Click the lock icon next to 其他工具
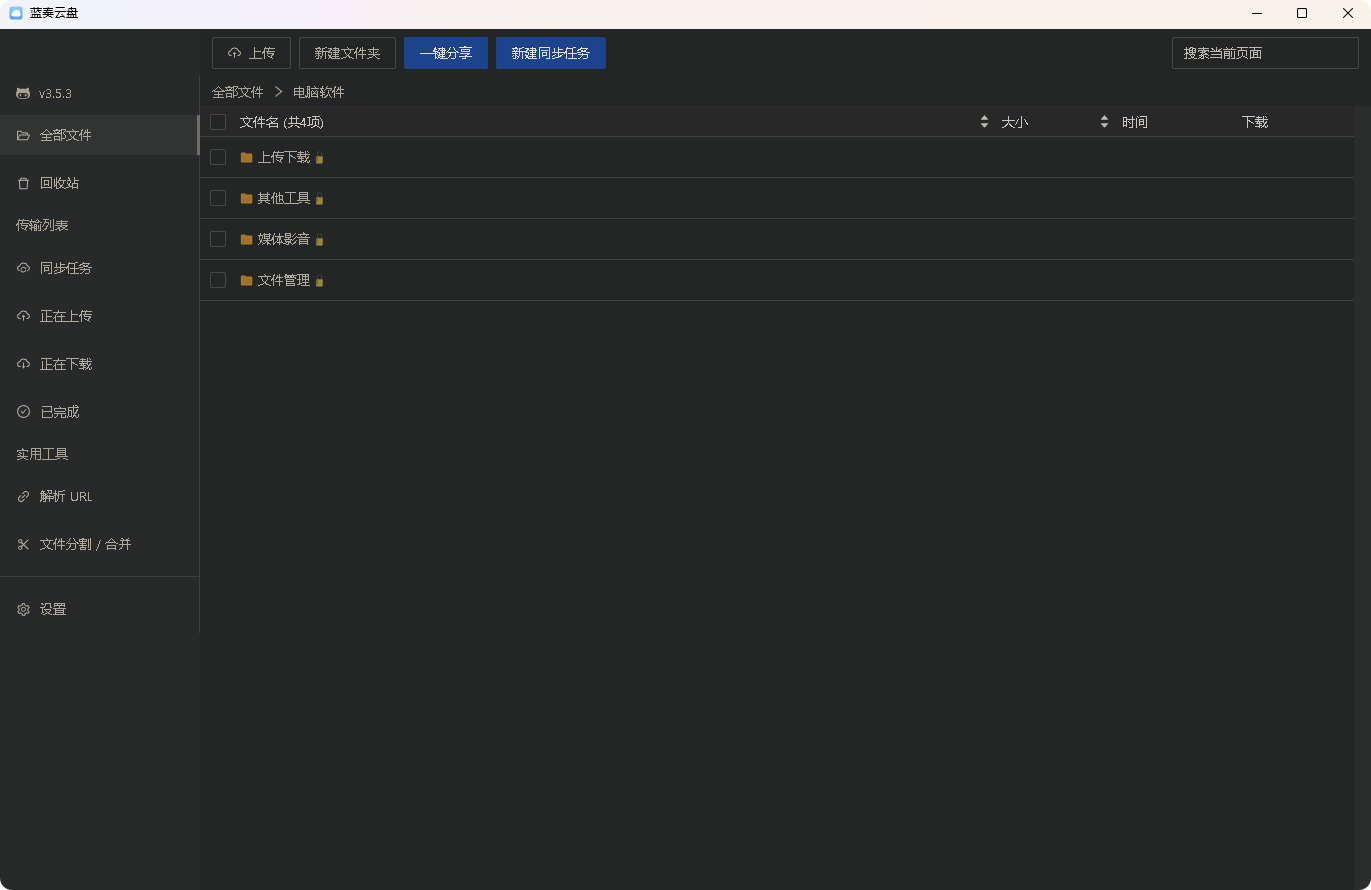The width and height of the screenshot is (1371, 890). click(319, 199)
